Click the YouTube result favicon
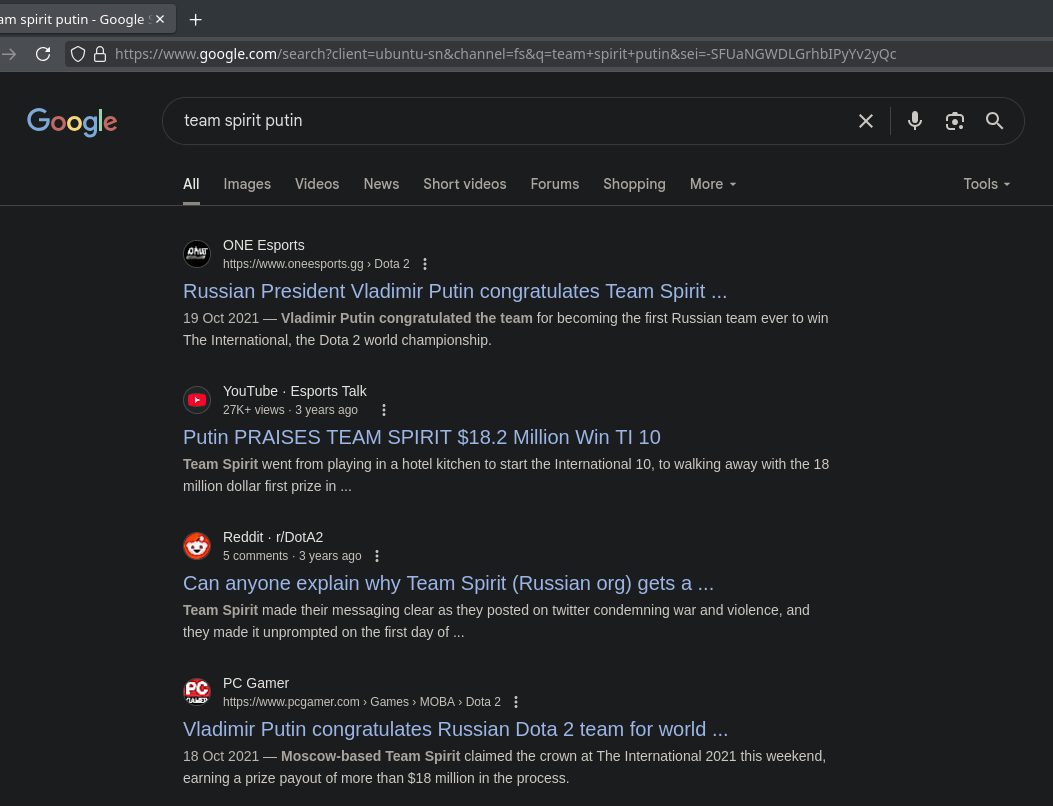1053x806 pixels. pyautogui.click(x=197, y=400)
